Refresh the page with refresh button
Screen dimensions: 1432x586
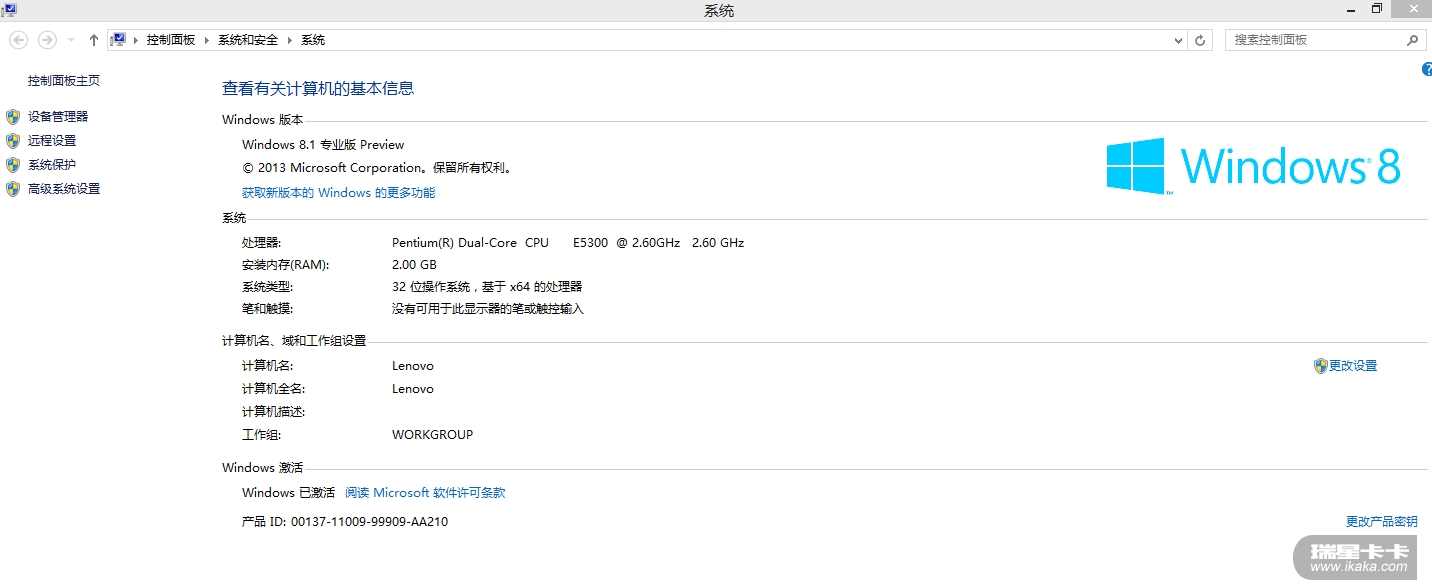point(1201,40)
